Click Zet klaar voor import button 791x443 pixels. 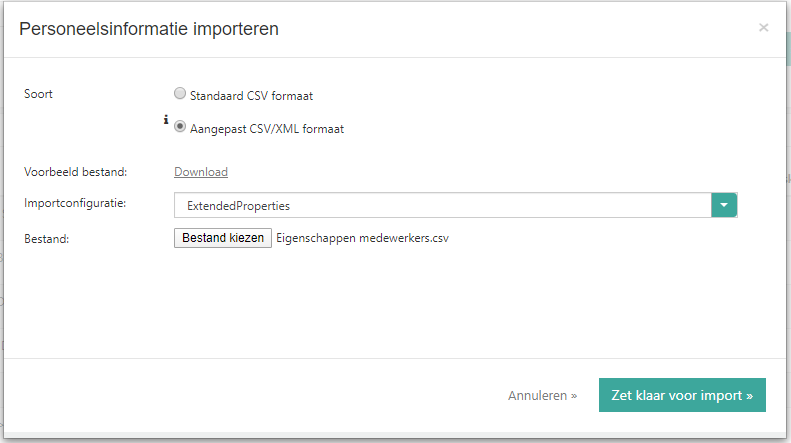point(682,395)
